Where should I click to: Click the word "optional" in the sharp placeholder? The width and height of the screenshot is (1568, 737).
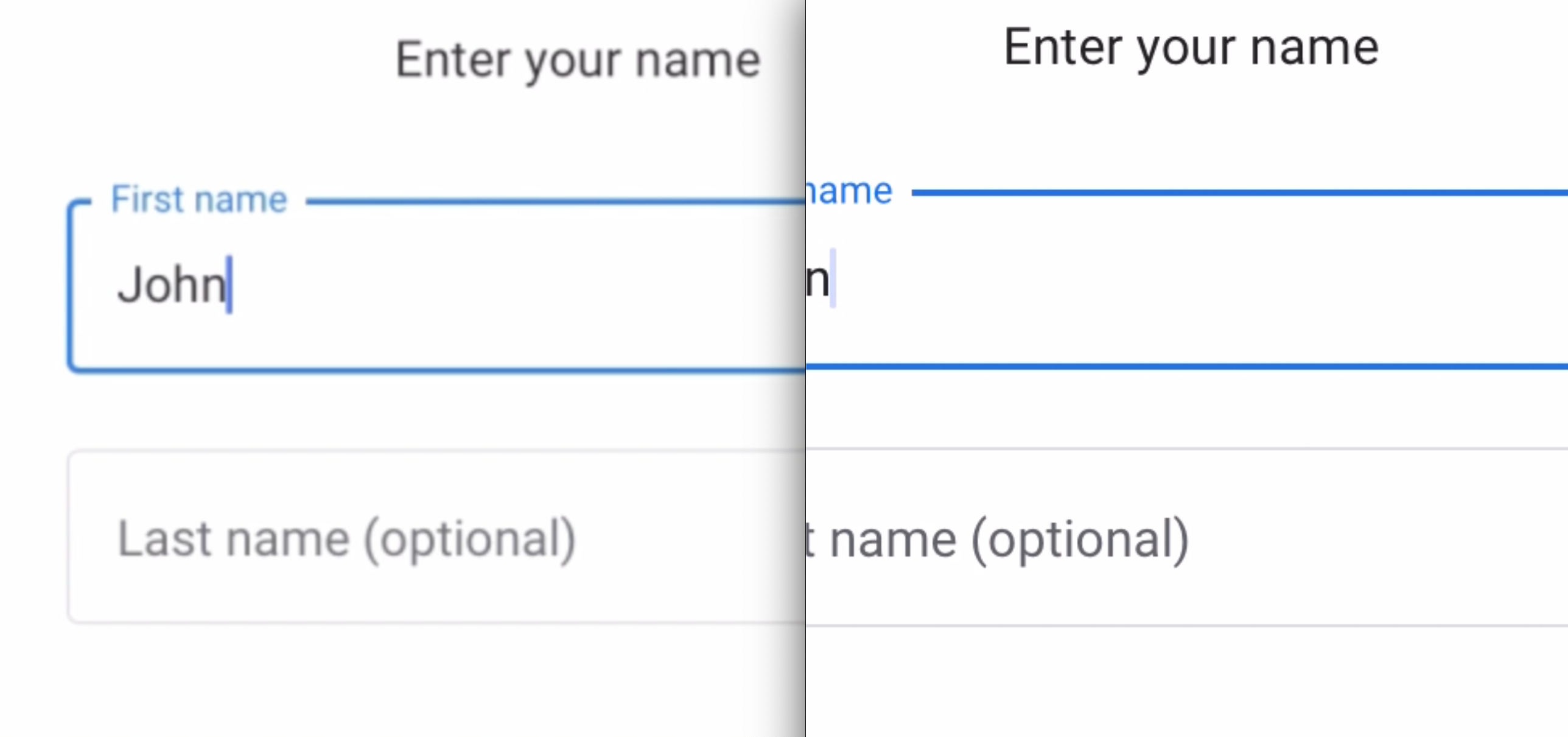point(1079,541)
